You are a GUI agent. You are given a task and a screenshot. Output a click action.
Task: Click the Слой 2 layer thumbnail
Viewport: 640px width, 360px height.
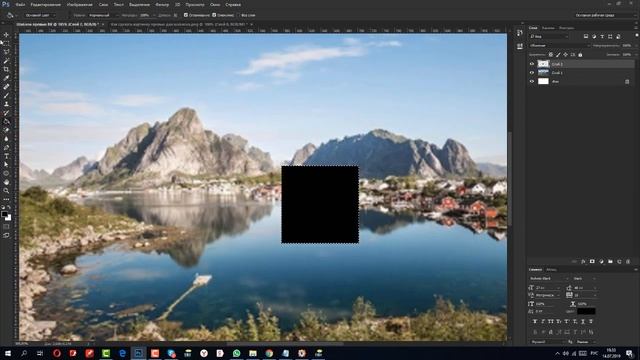click(x=543, y=64)
